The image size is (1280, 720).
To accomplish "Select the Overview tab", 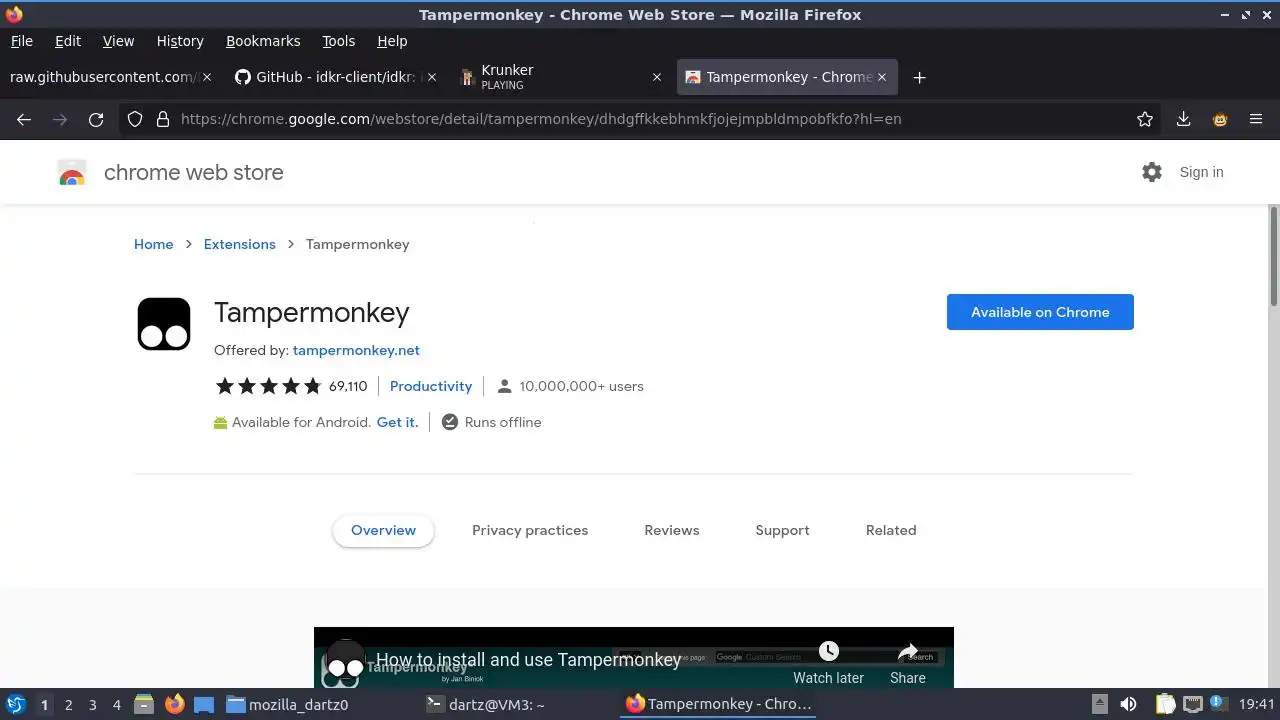I will click(x=383, y=530).
